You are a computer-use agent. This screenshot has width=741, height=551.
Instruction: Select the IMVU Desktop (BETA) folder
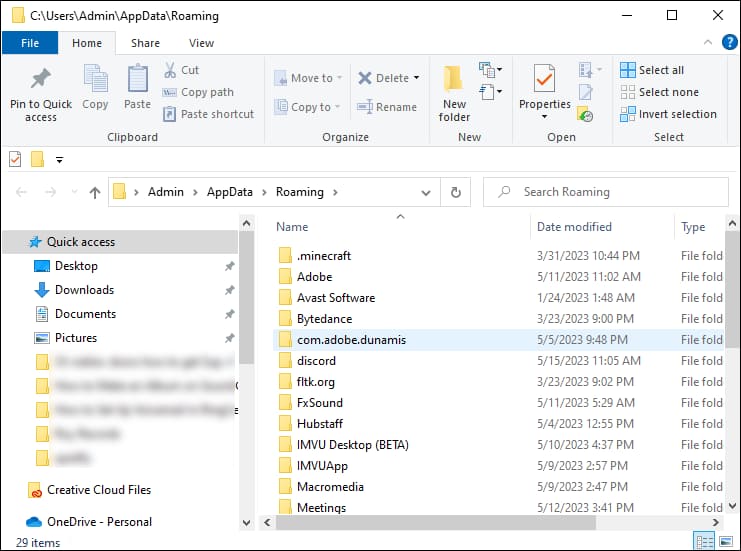click(x=498, y=445)
